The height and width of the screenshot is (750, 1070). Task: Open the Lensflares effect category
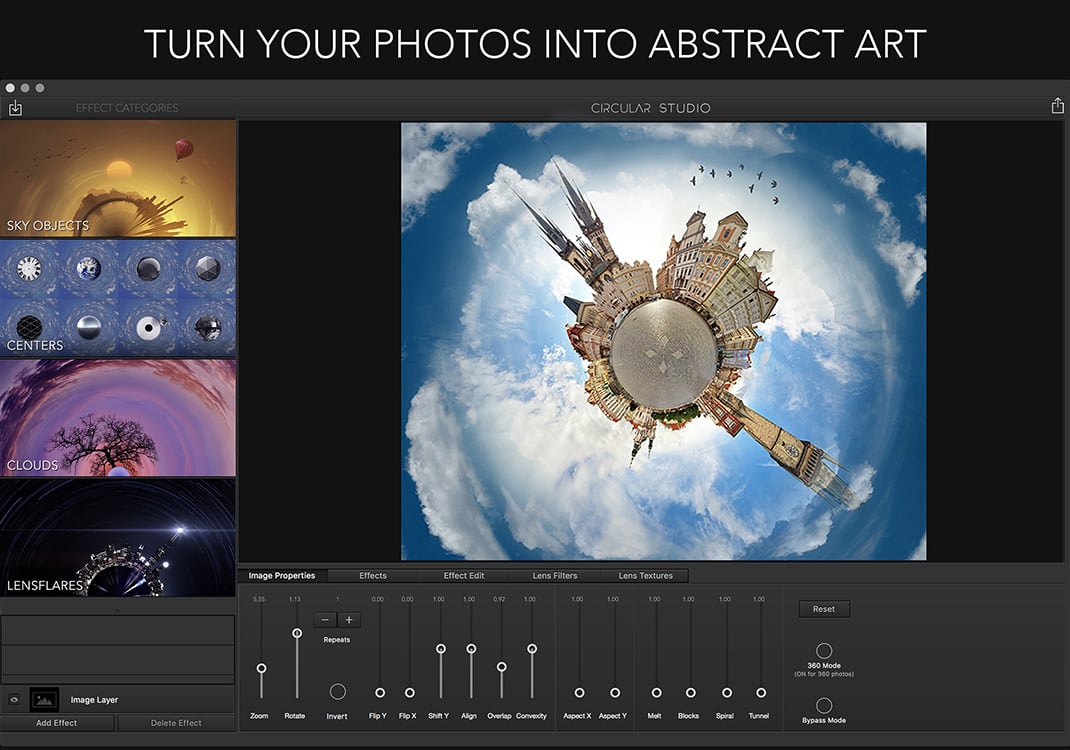pyautogui.click(x=117, y=537)
